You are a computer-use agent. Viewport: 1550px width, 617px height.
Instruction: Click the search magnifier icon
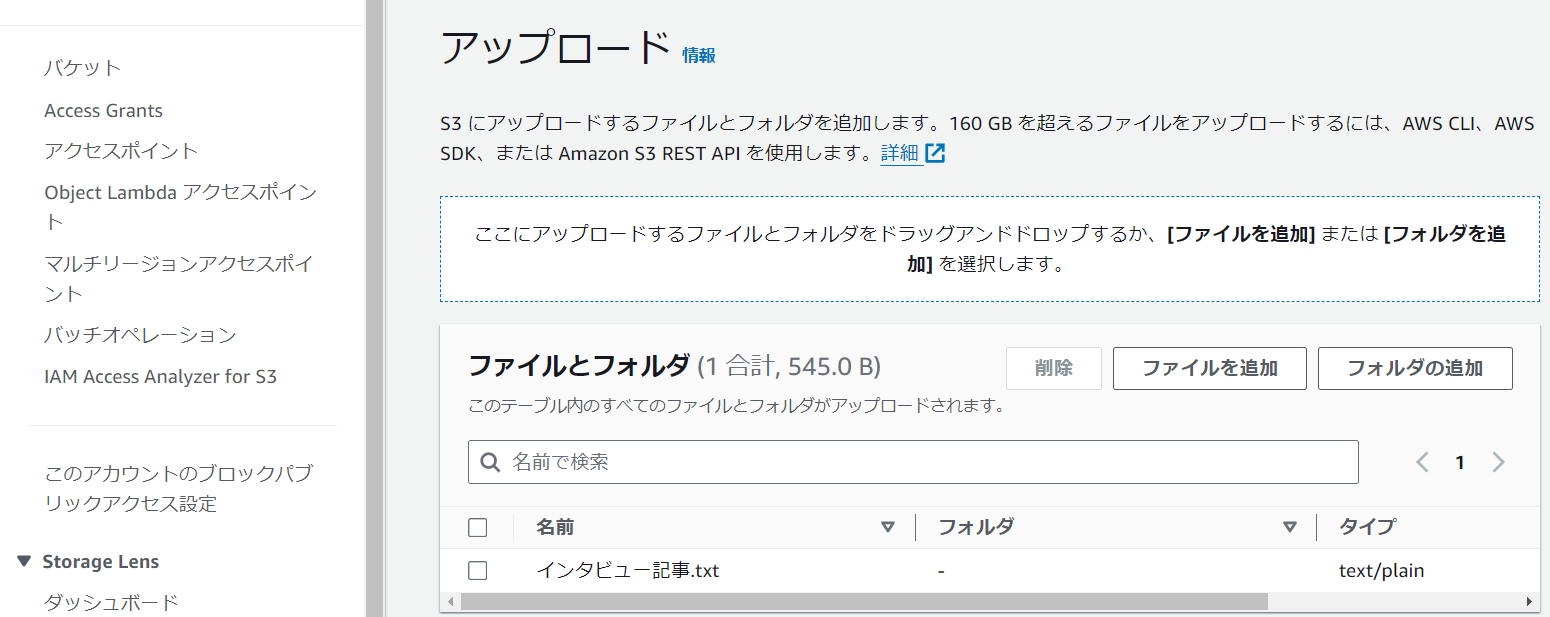(490, 462)
